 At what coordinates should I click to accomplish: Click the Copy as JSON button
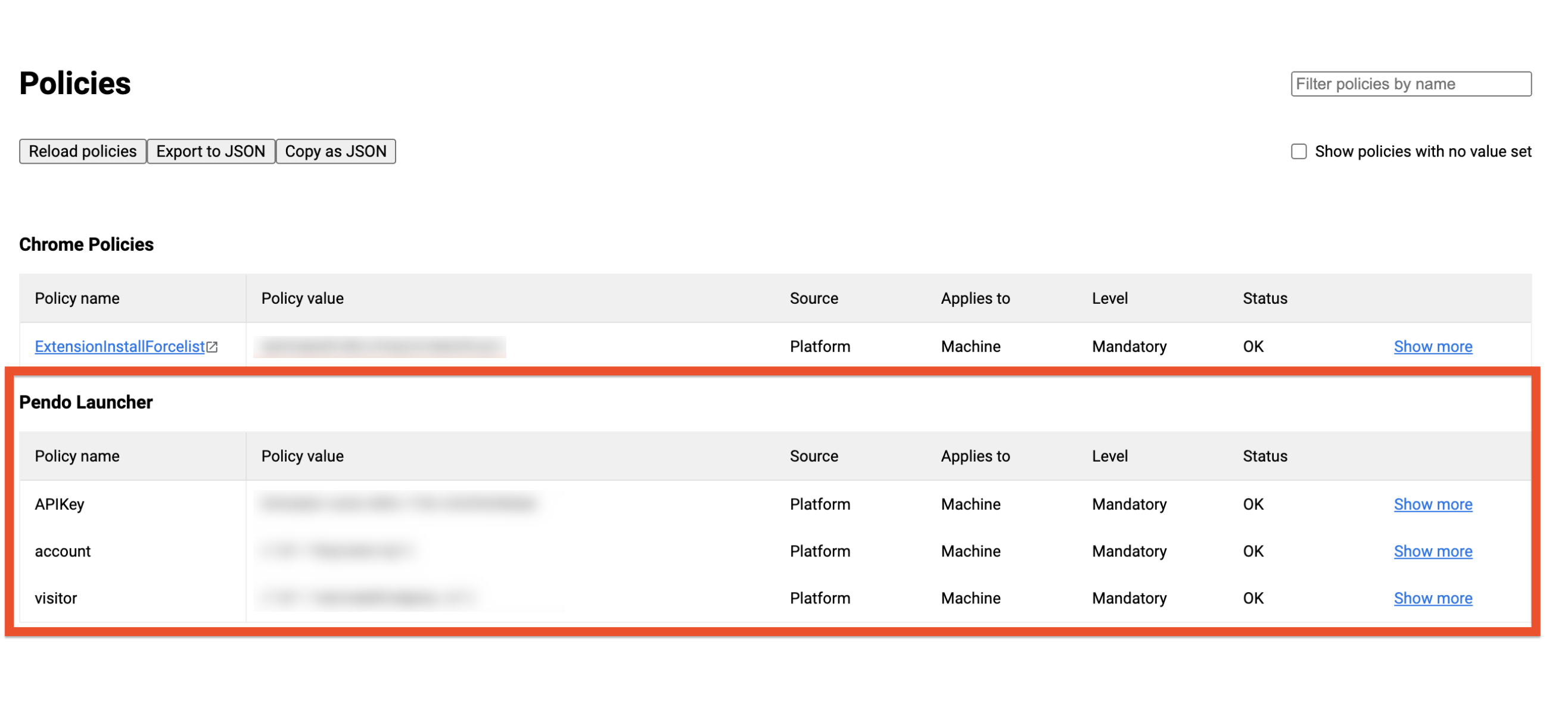tap(336, 151)
